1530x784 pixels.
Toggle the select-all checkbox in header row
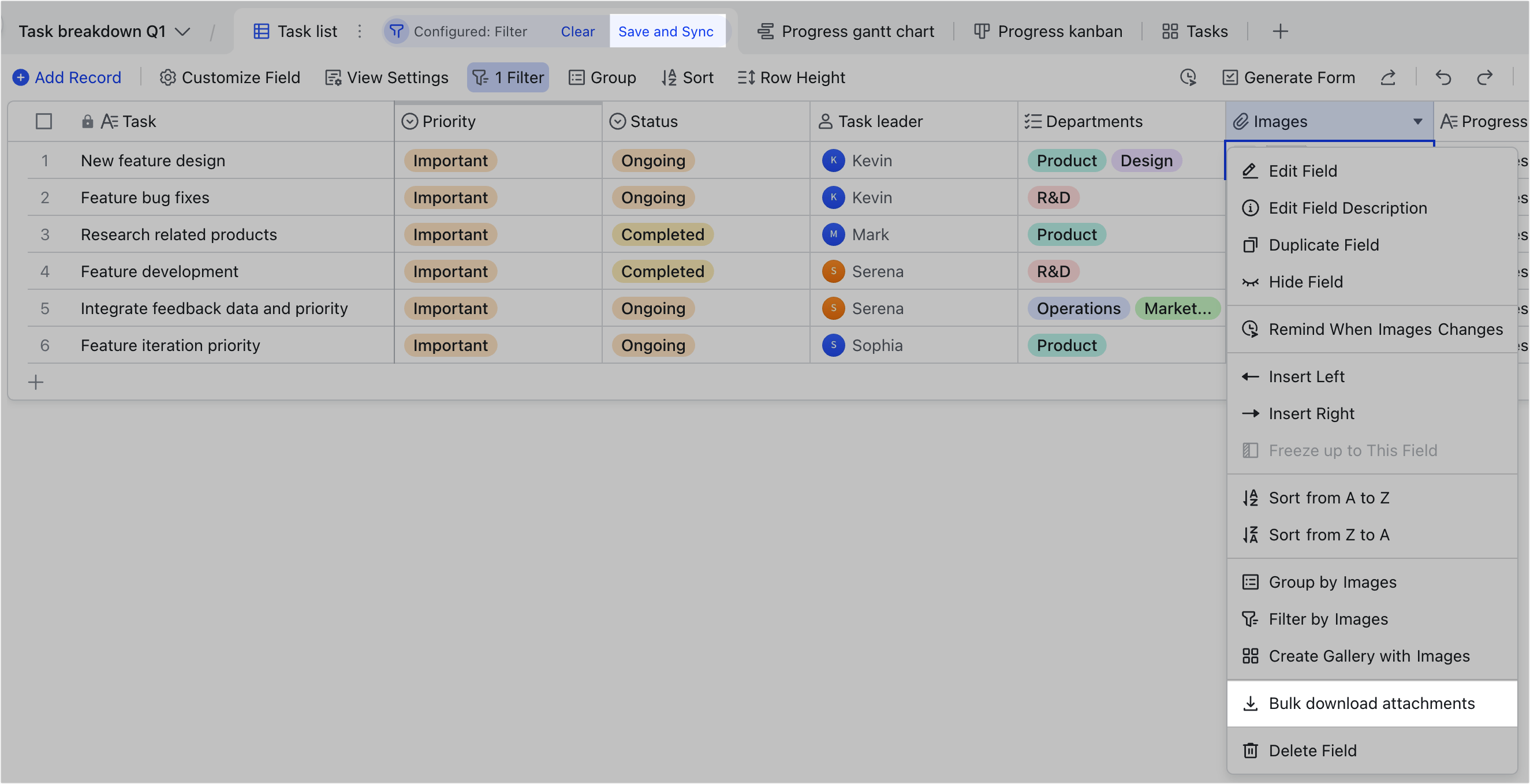tap(44, 121)
